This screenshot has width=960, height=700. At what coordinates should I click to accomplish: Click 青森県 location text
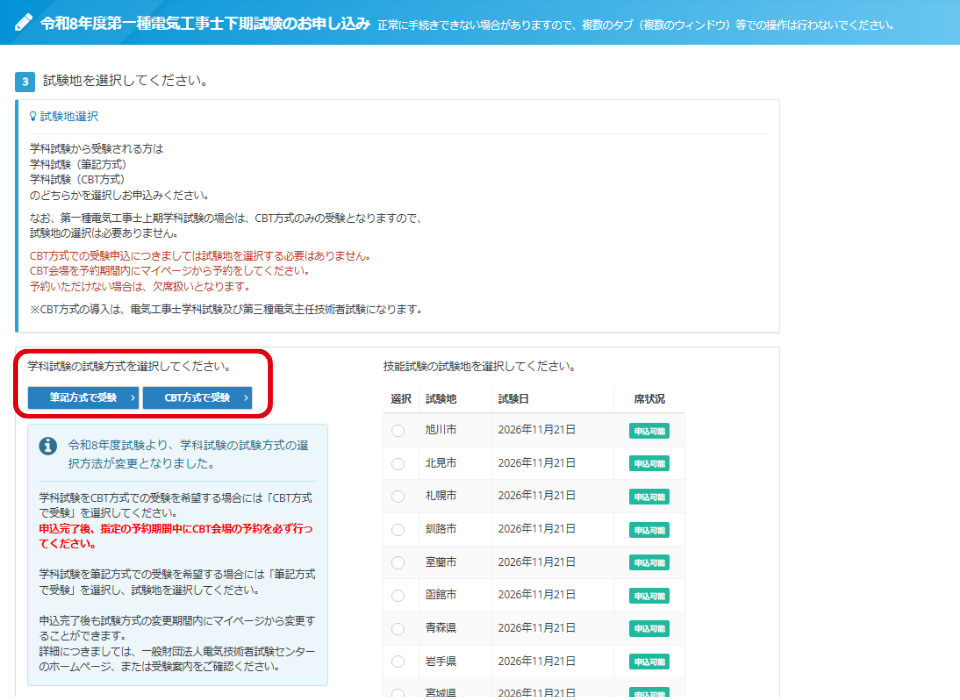click(x=441, y=628)
